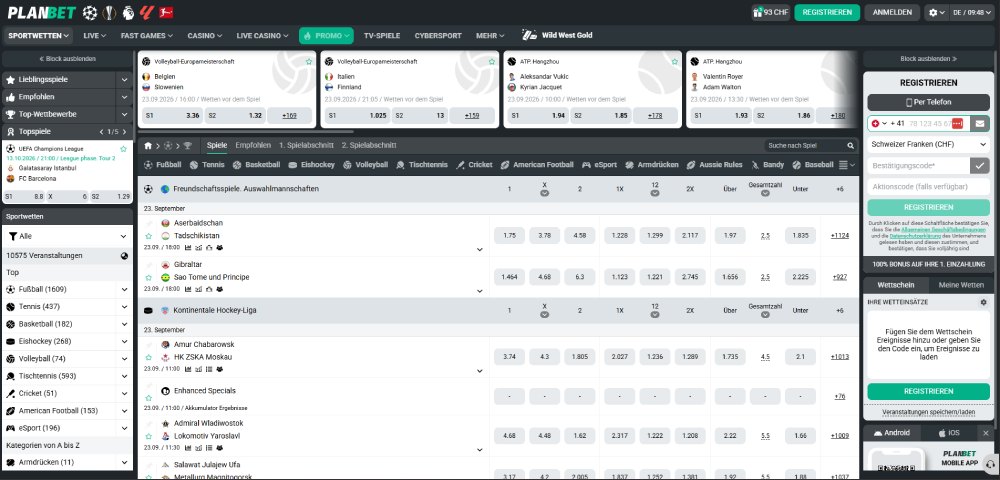Viewport: 1000px width, 480px height.
Task: Select the email registration envelope icon
Action: 980,123
